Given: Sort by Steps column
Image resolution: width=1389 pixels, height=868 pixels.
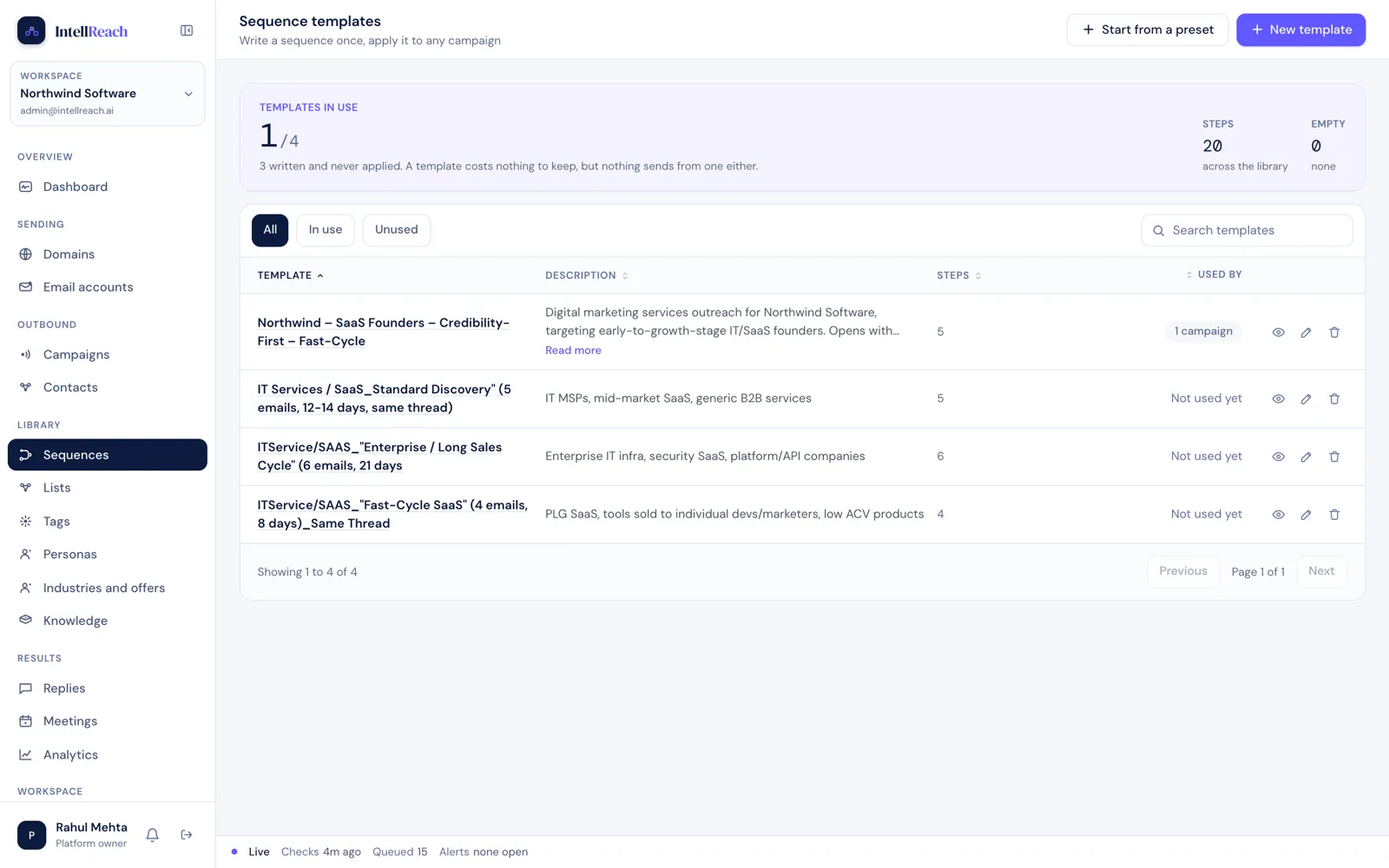Looking at the screenshot, I should click(x=958, y=275).
